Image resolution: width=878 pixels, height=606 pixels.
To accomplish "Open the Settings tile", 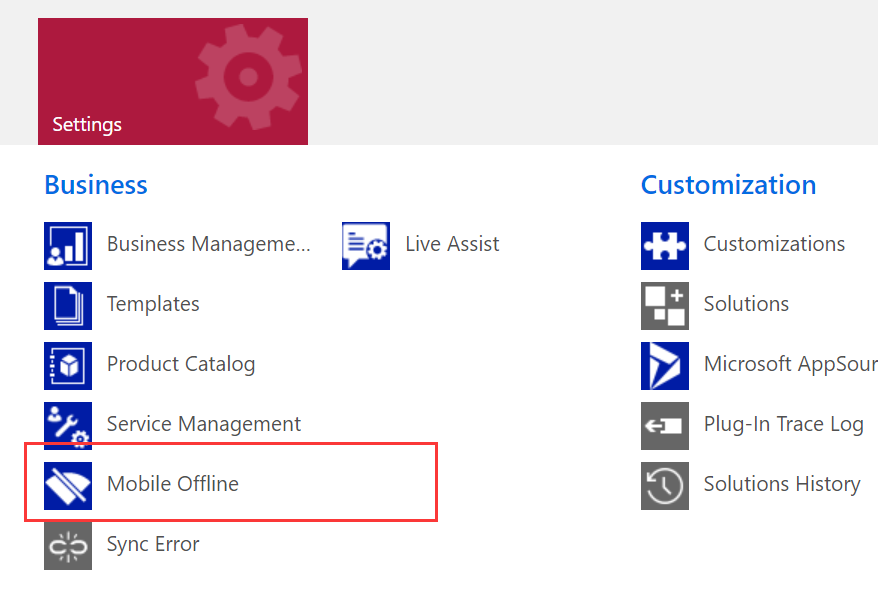I will pyautogui.click(x=172, y=81).
